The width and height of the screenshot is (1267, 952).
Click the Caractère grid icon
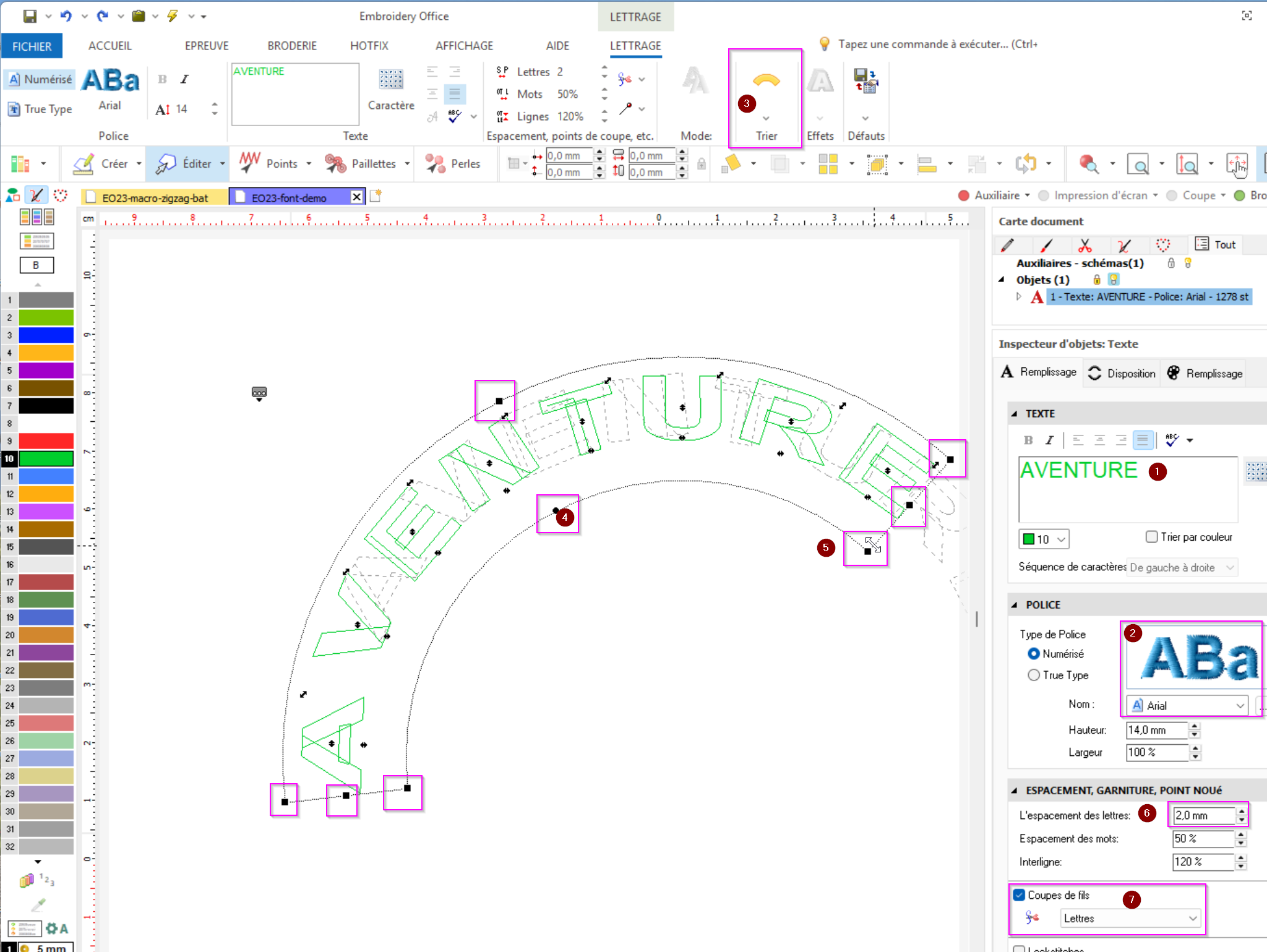tap(391, 80)
